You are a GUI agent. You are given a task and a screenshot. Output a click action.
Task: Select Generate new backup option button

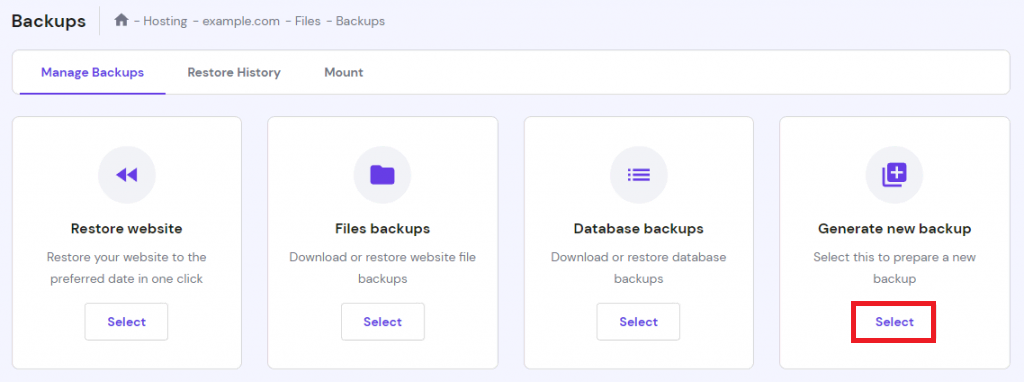pyautogui.click(x=895, y=321)
